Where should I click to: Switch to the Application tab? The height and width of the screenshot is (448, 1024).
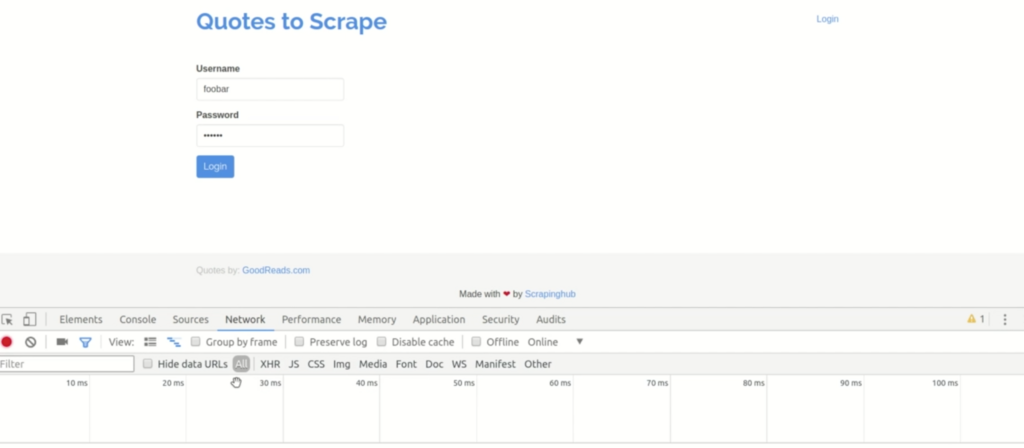[x=439, y=319]
